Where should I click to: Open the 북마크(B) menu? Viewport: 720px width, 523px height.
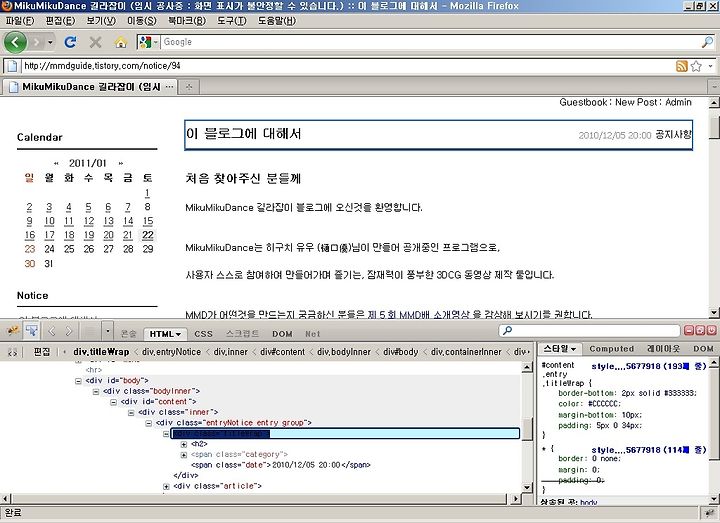pyautogui.click(x=187, y=21)
